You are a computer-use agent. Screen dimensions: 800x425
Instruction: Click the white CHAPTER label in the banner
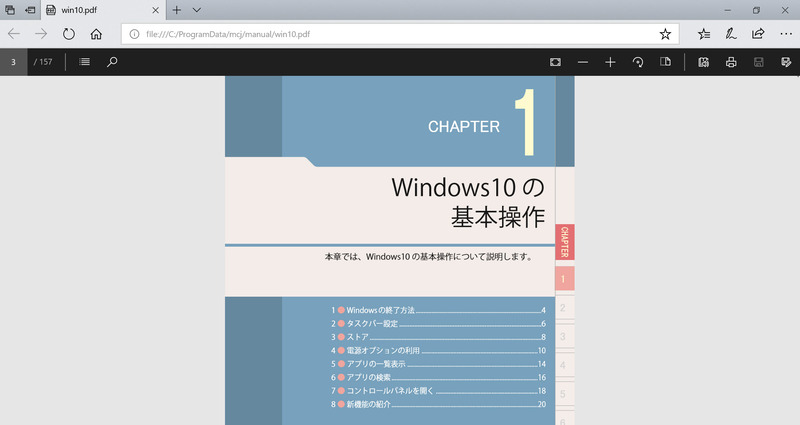pos(464,127)
